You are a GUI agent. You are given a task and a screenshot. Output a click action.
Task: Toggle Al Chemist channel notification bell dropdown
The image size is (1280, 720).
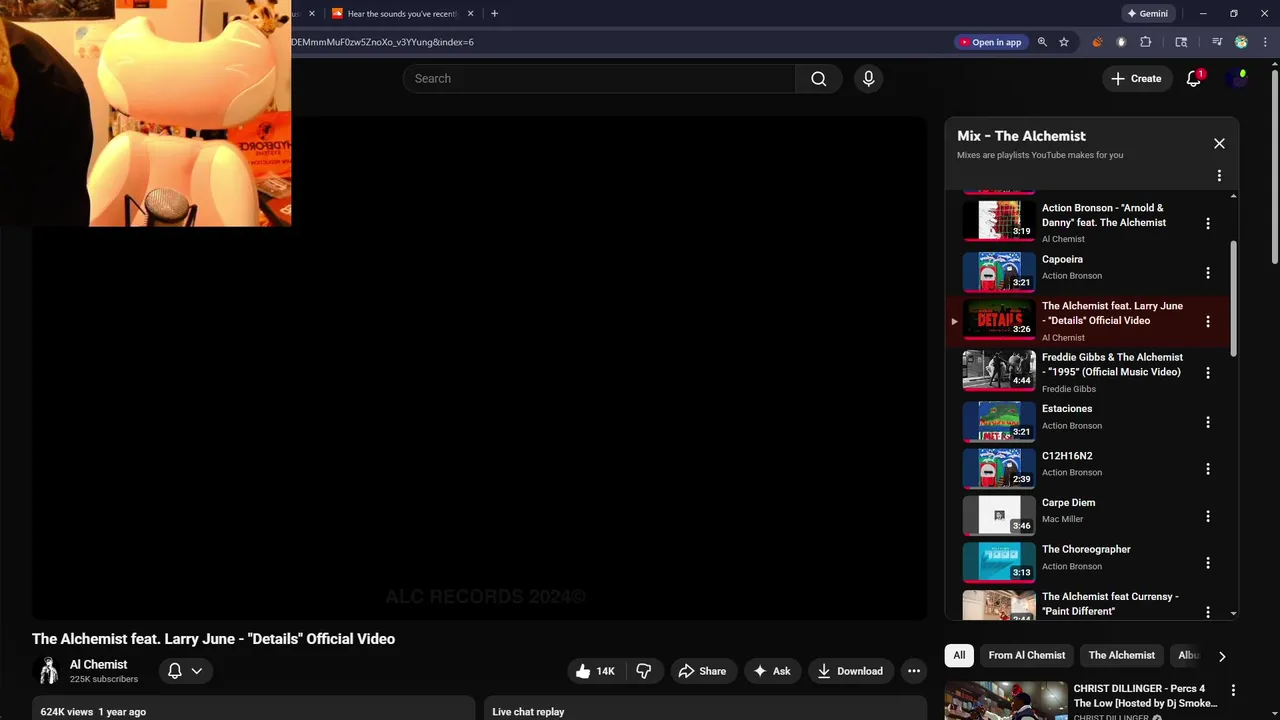coord(185,671)
